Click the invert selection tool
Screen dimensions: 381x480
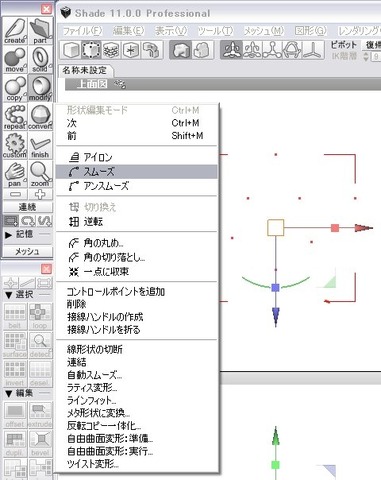(x=15, y=374)
